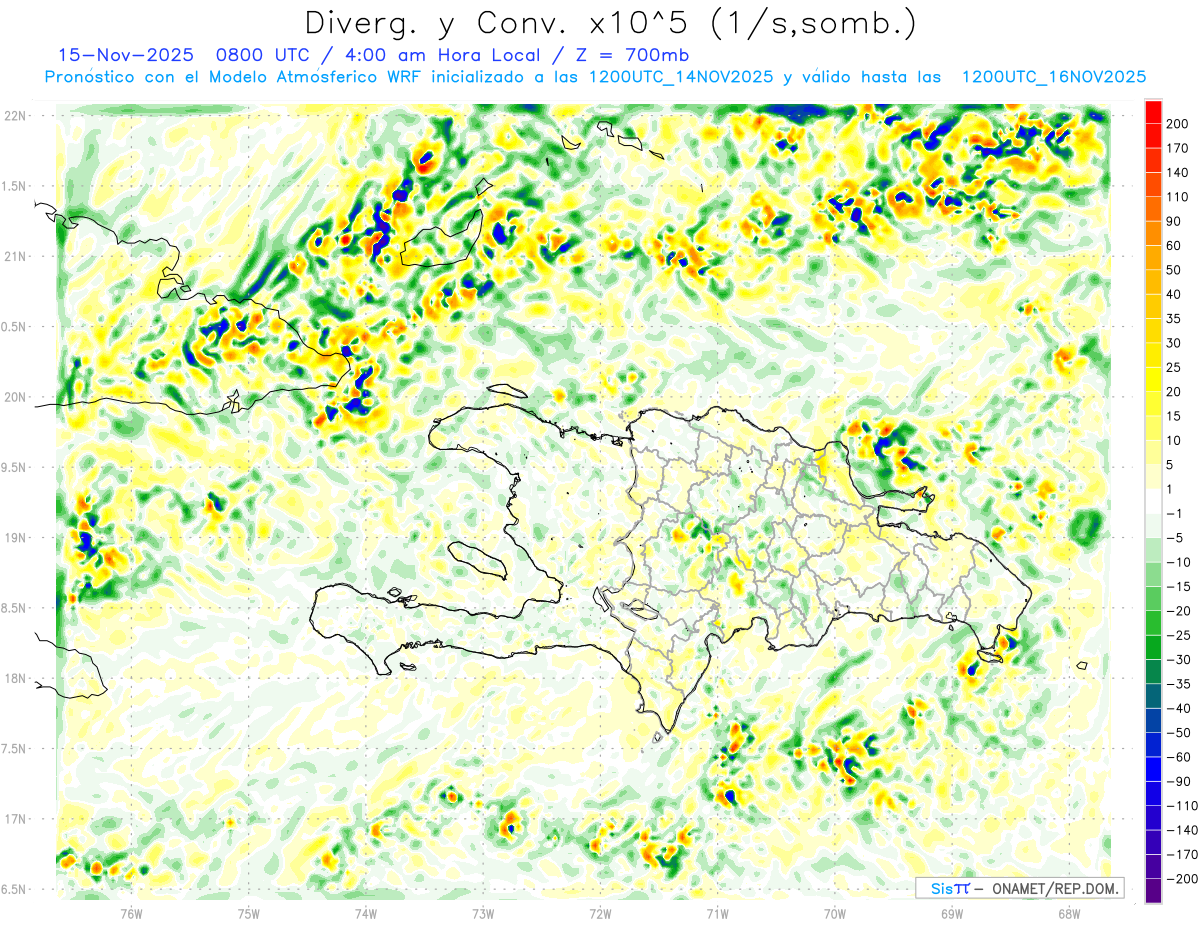Screen dimensions: 1200x927
Task: Click the latitude label "0.5N"
Action: 15,327
